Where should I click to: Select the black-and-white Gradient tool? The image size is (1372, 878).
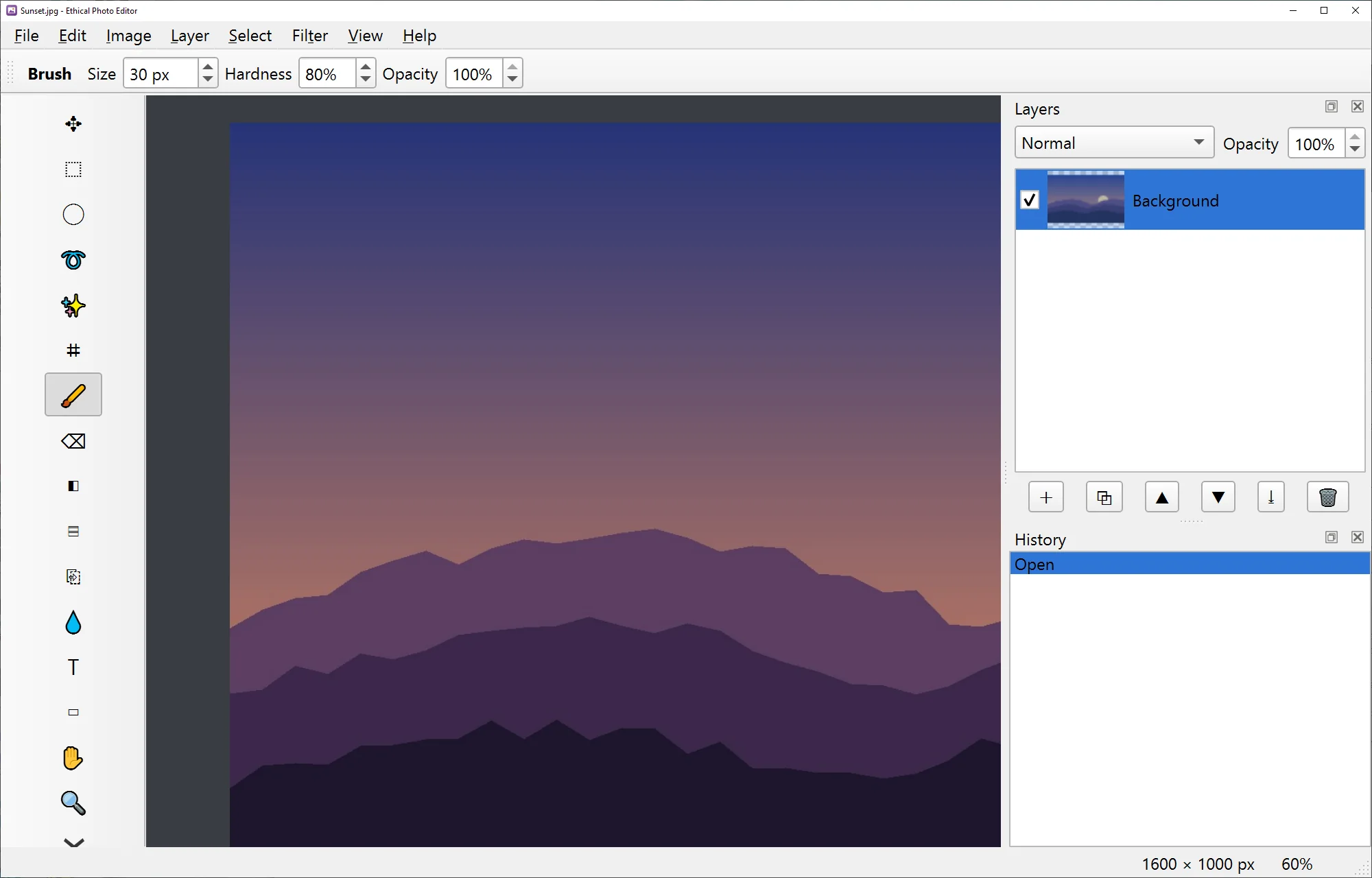click(x=73, y=486)
